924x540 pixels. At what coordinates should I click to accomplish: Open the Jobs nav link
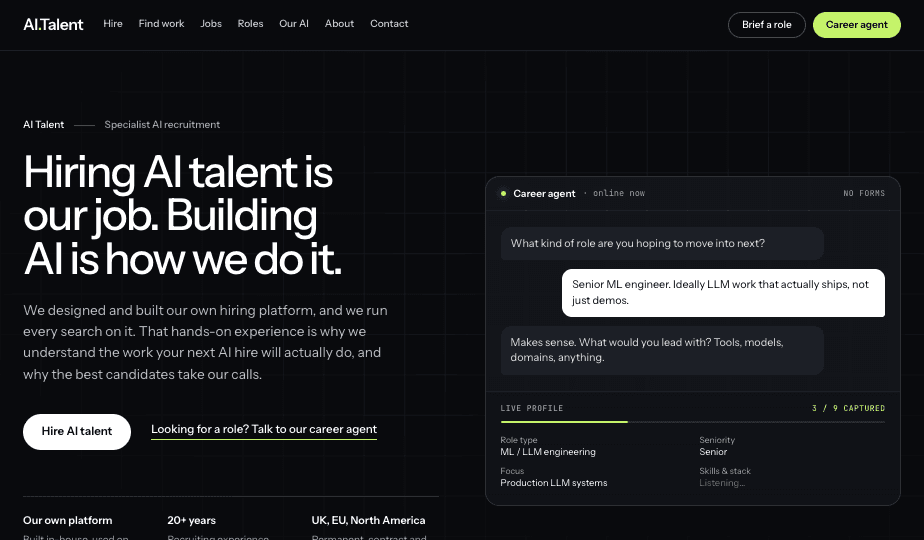click(211, 24)
